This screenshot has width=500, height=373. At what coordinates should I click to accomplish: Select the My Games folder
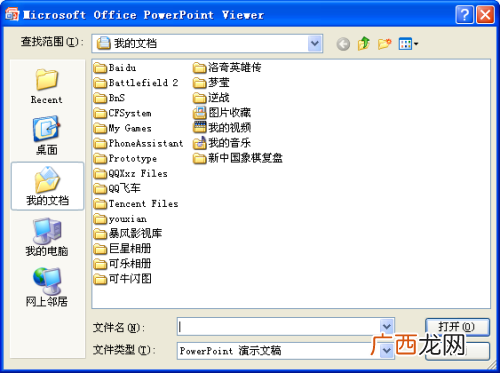pyautogui.click(x=122, y=128)
